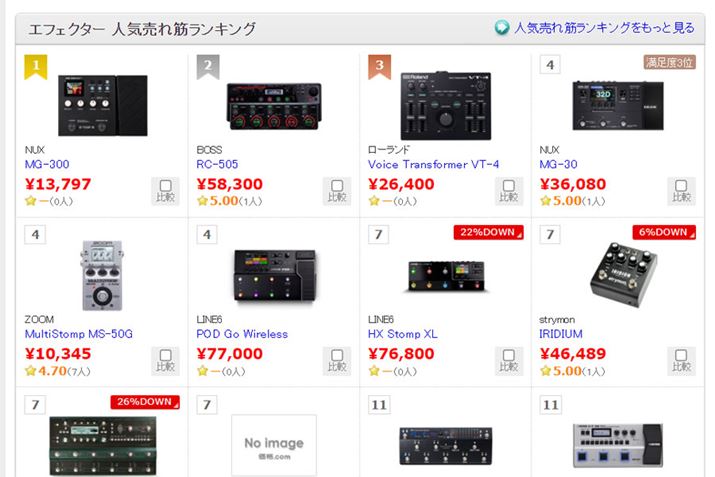The width and height of the screenshot is (715, 477).
Task: Click the MG-30 product image
Action: coord(618,106)
